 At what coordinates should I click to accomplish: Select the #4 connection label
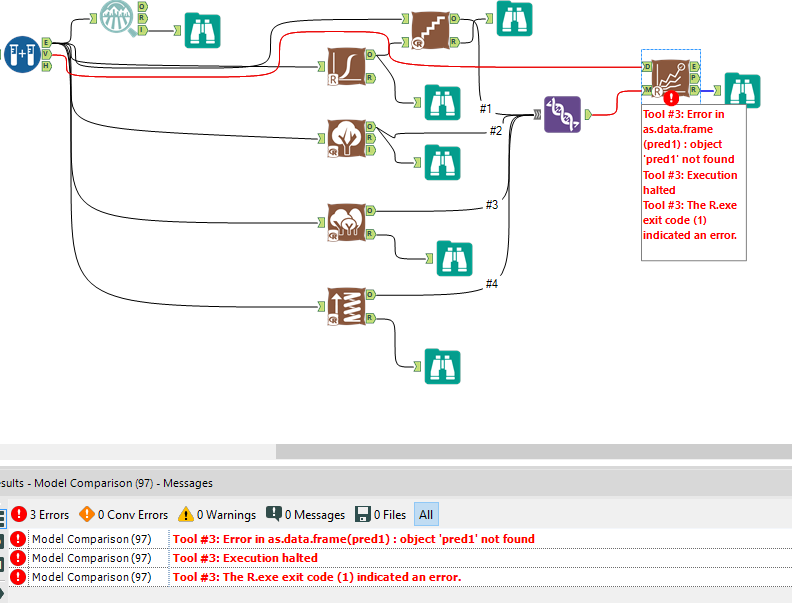tap(492, 284)
